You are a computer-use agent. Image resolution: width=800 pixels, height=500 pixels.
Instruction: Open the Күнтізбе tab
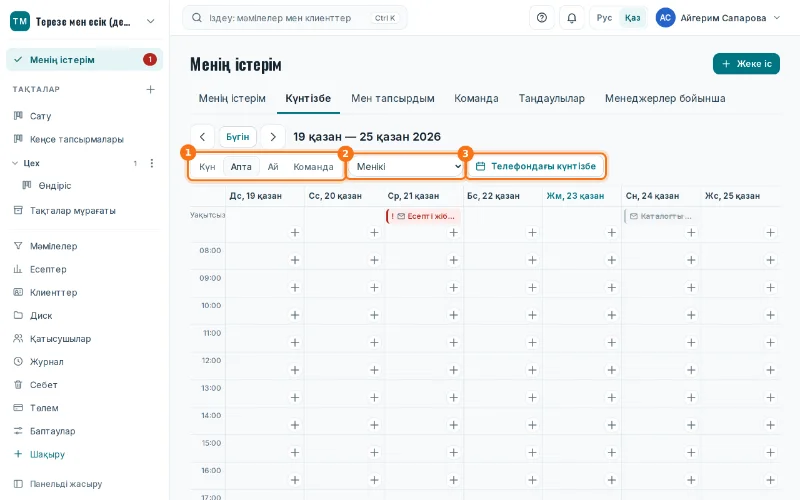click(x=308, y=98)
